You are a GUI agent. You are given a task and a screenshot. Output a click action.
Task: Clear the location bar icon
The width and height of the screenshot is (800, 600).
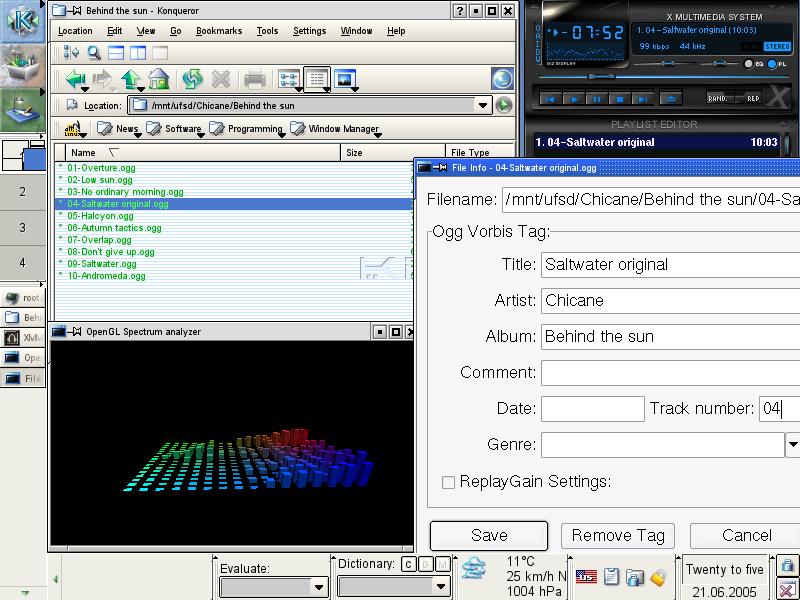pos(72,105)
